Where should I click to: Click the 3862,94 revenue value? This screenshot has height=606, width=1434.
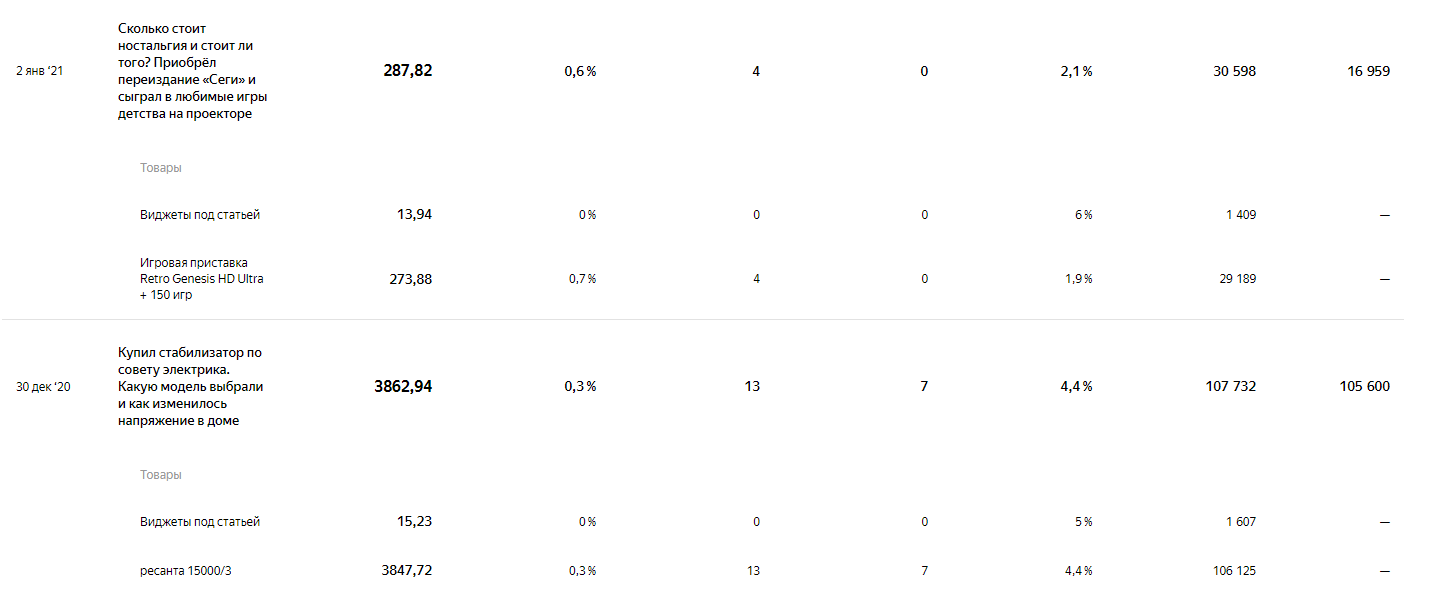[404, 386]
